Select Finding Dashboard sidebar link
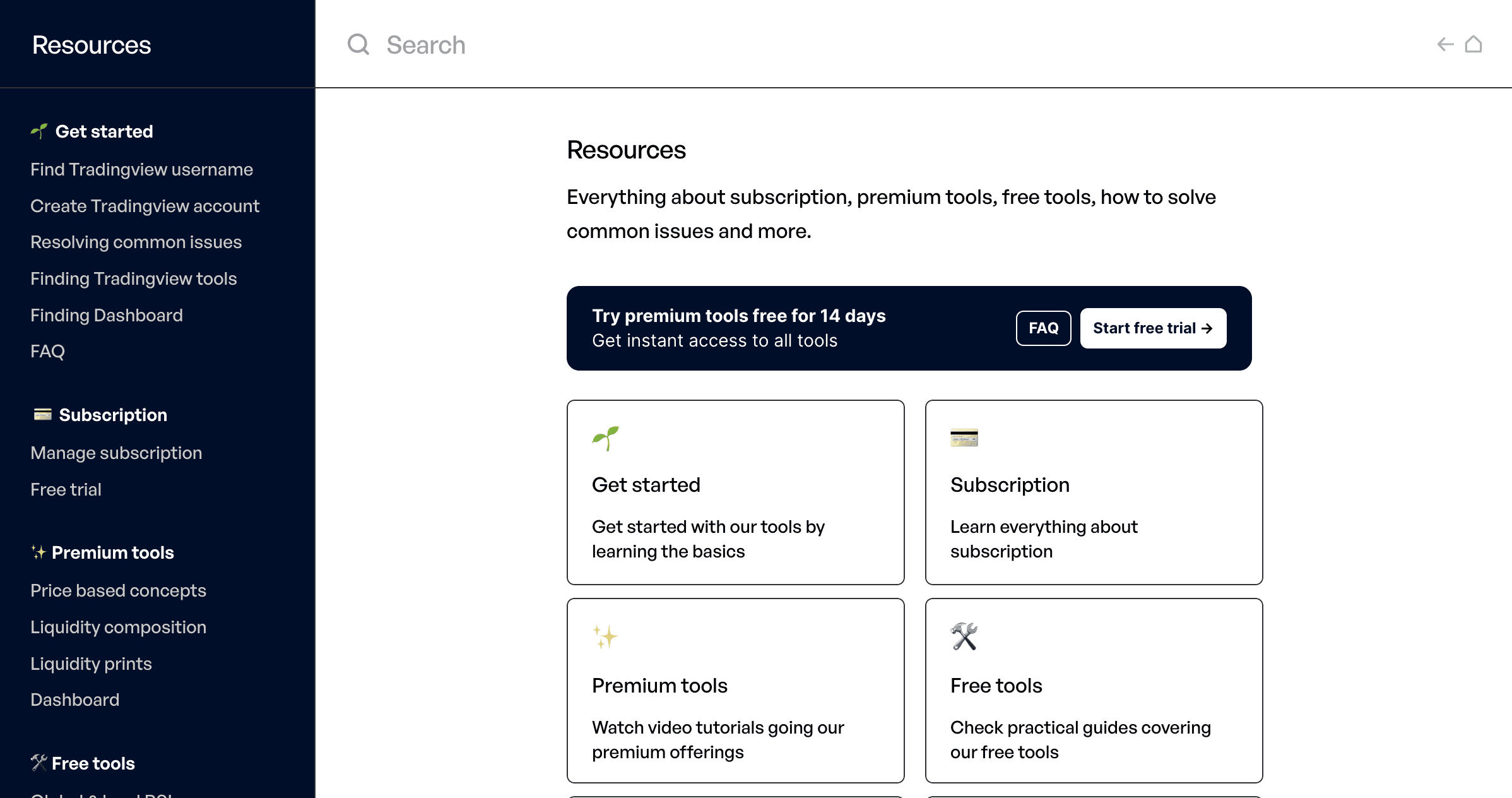 107,315
